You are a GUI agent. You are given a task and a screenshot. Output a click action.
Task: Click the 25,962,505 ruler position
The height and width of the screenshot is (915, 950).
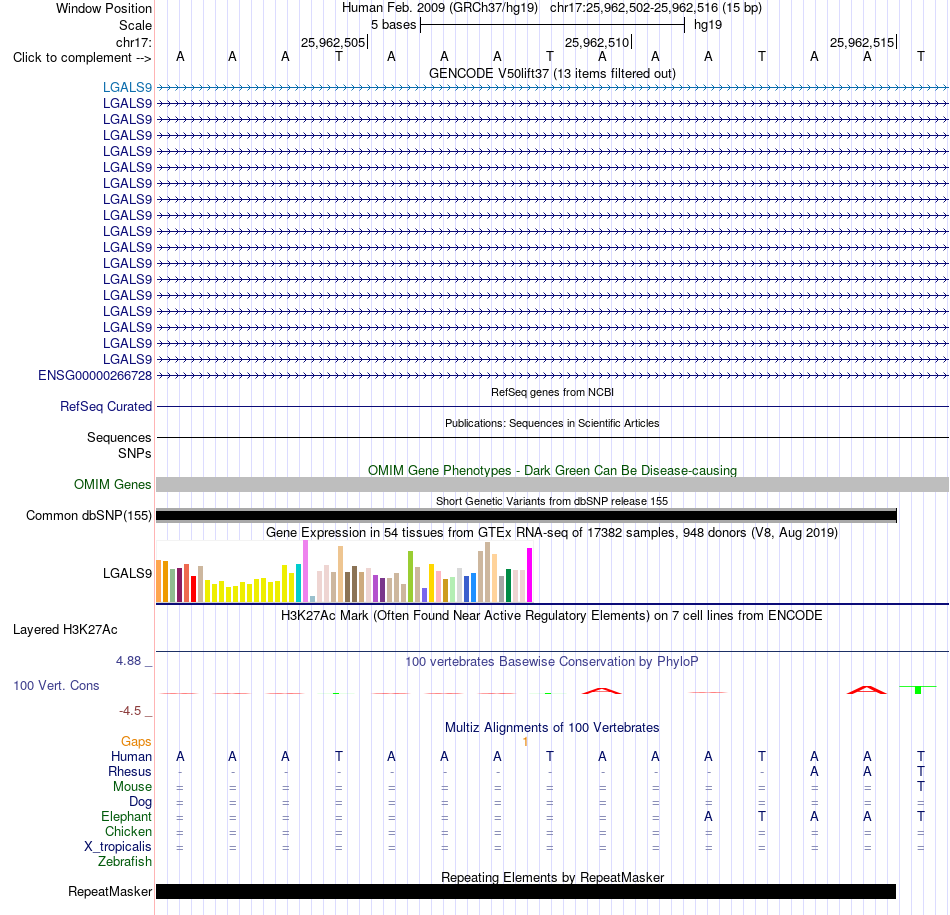point(333,42)
